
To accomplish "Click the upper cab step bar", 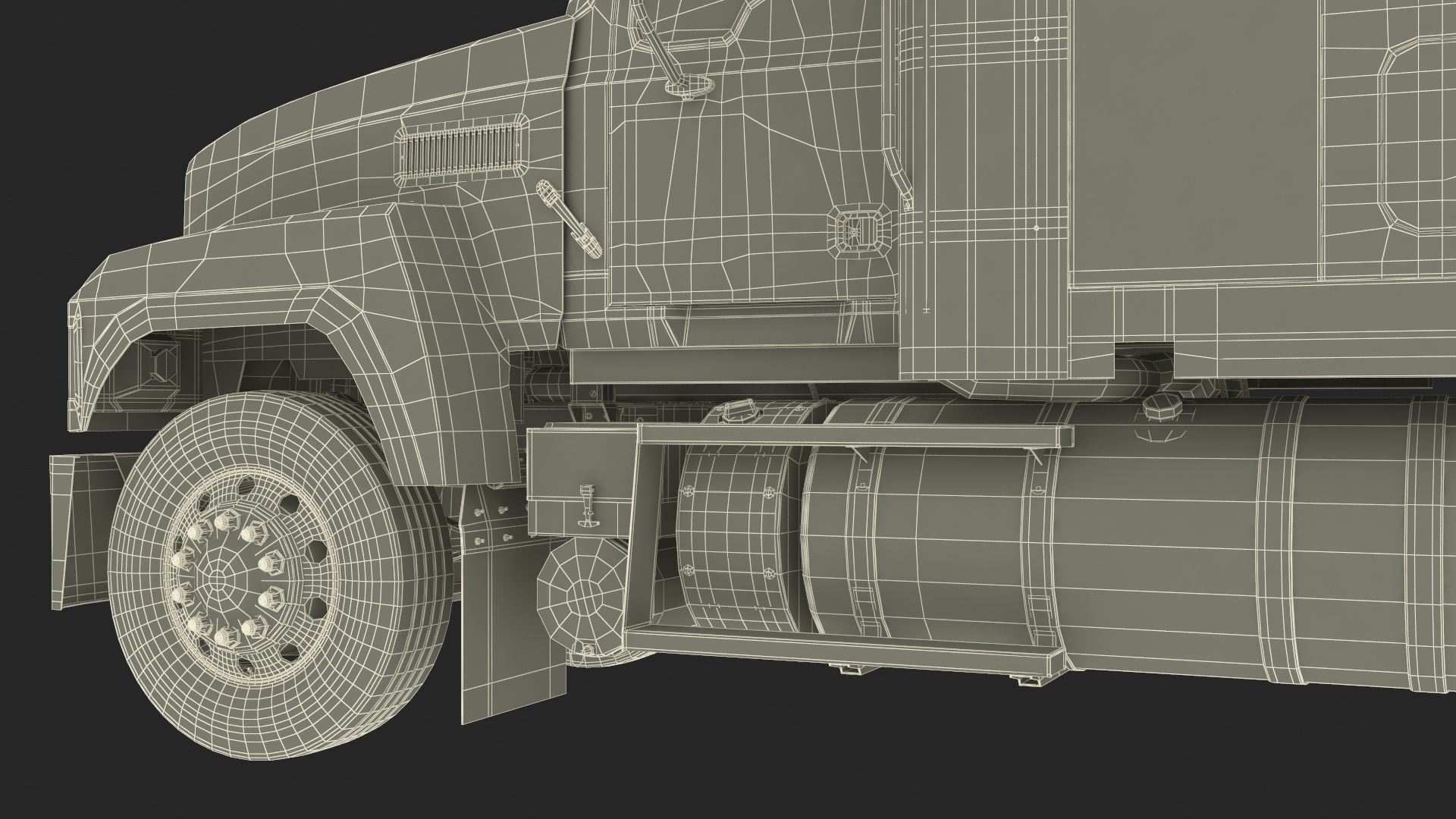I will coord(855,435).
